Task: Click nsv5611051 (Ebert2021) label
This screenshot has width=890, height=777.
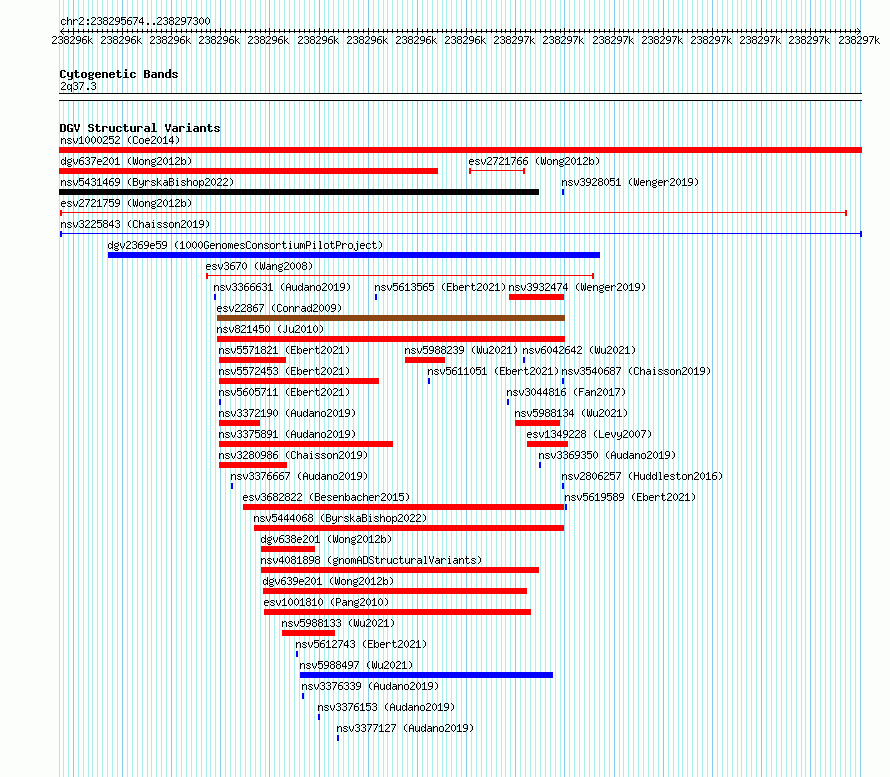Action: point(493,371)
